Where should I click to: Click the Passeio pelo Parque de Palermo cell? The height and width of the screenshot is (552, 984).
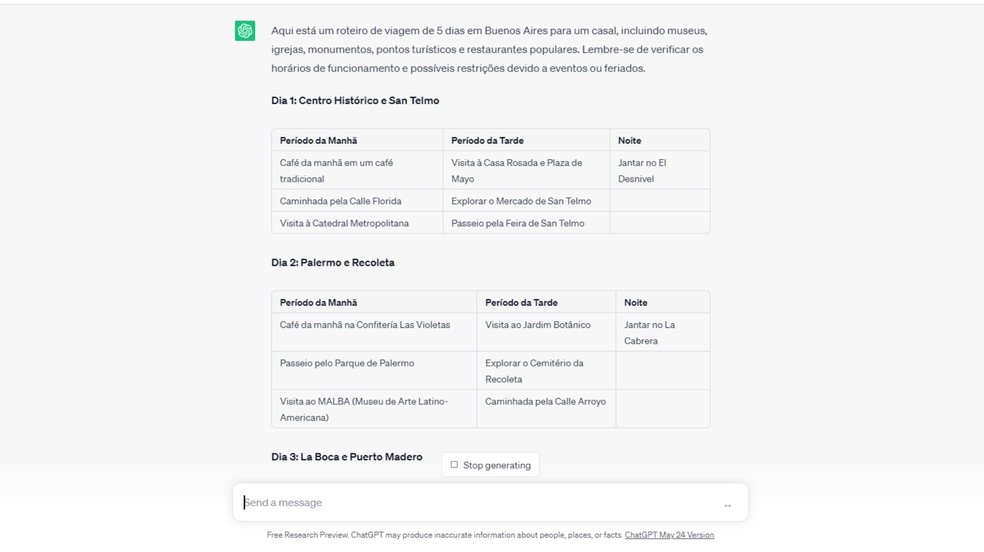(347, 363)
